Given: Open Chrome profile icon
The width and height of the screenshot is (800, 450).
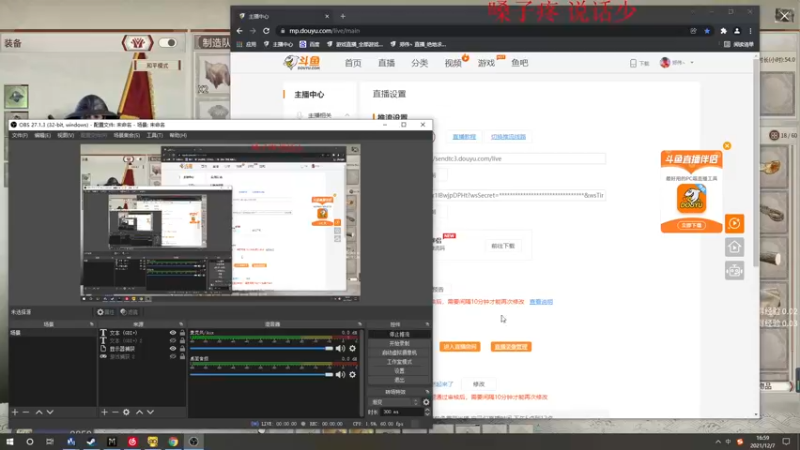Looking at the screenshot, I should point(737,31).
